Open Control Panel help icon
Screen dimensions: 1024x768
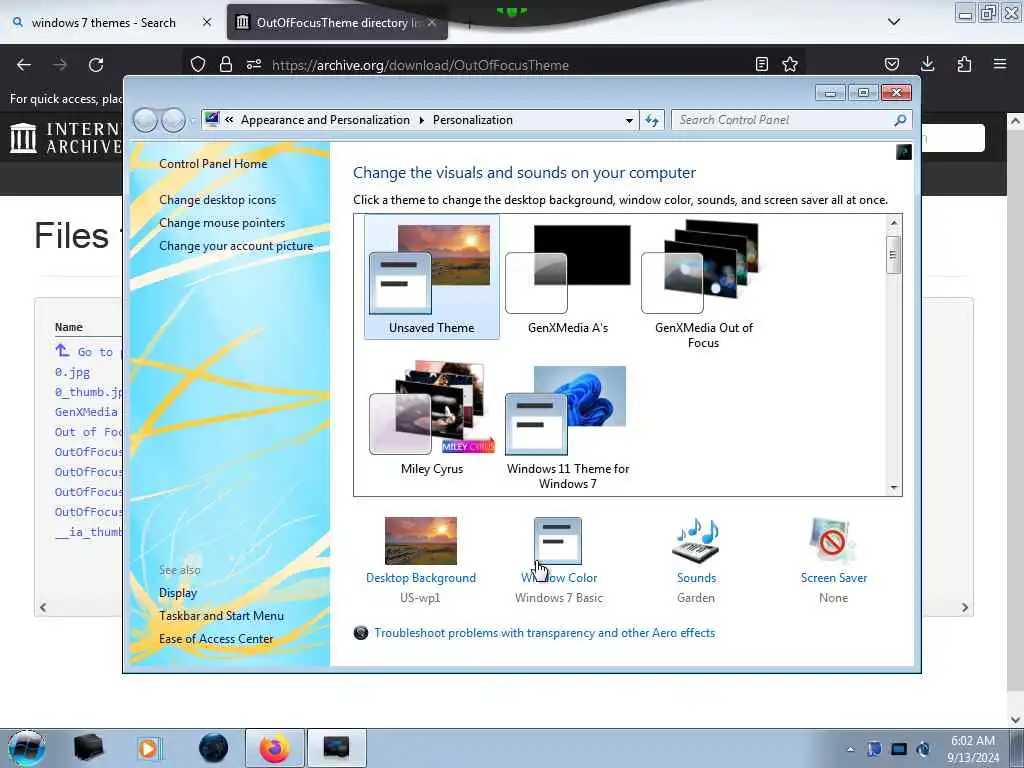pyautogui.click(x=904, y=152)
